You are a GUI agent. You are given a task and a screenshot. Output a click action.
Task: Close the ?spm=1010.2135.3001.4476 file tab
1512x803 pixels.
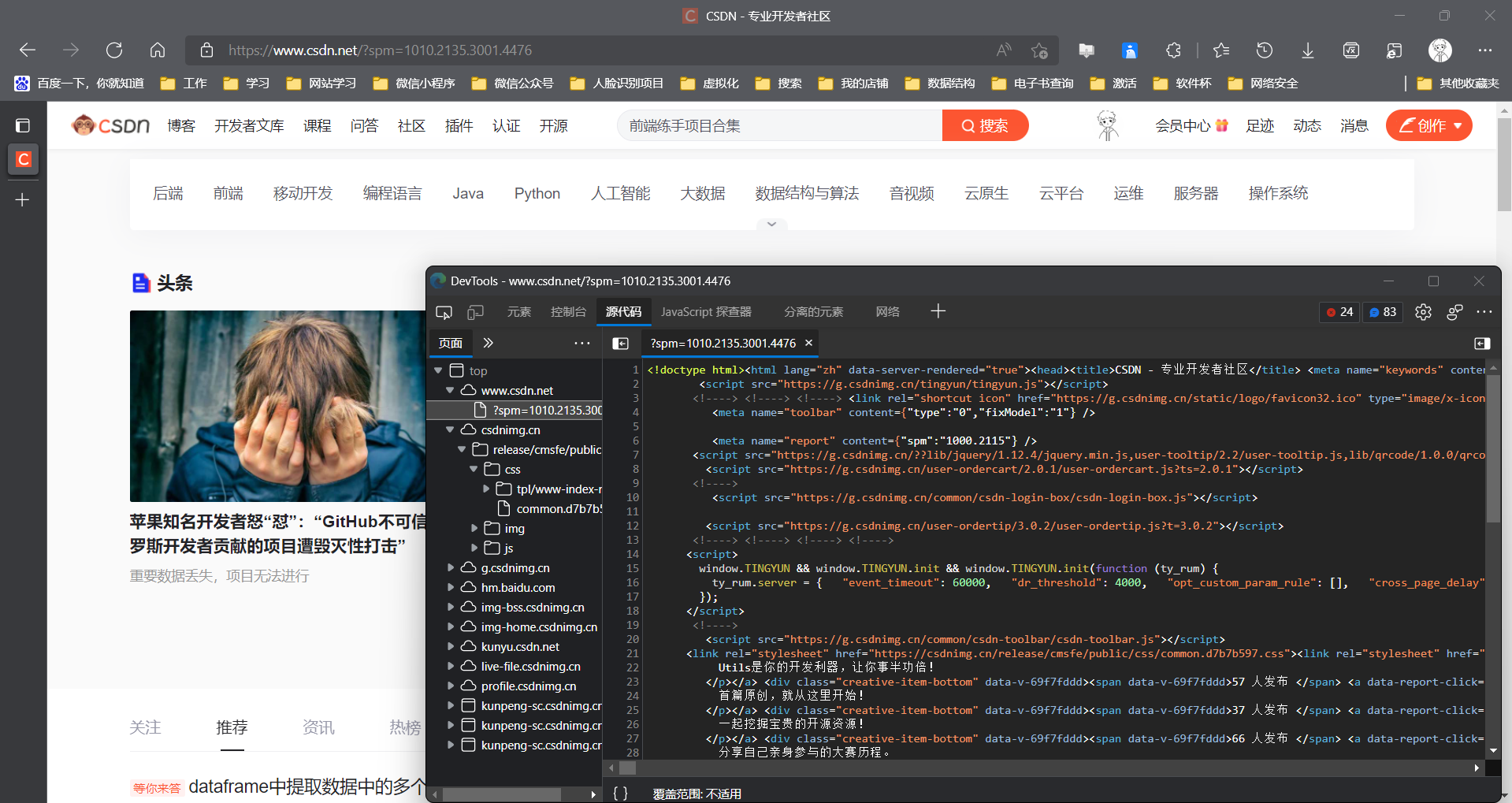click(808, 343)
